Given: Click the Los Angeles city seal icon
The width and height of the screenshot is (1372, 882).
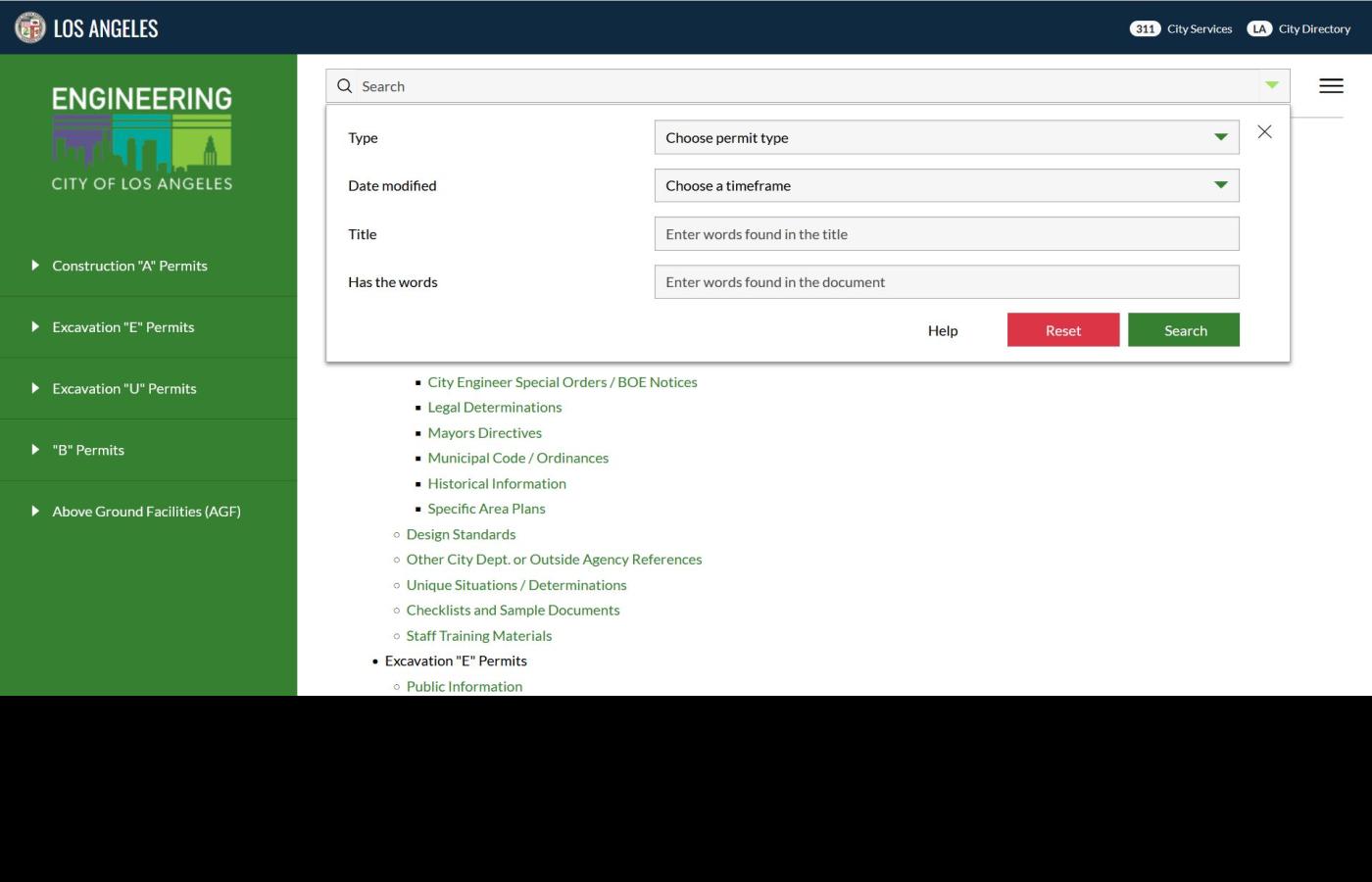Looking at the screenshot, I should [30, 27].
